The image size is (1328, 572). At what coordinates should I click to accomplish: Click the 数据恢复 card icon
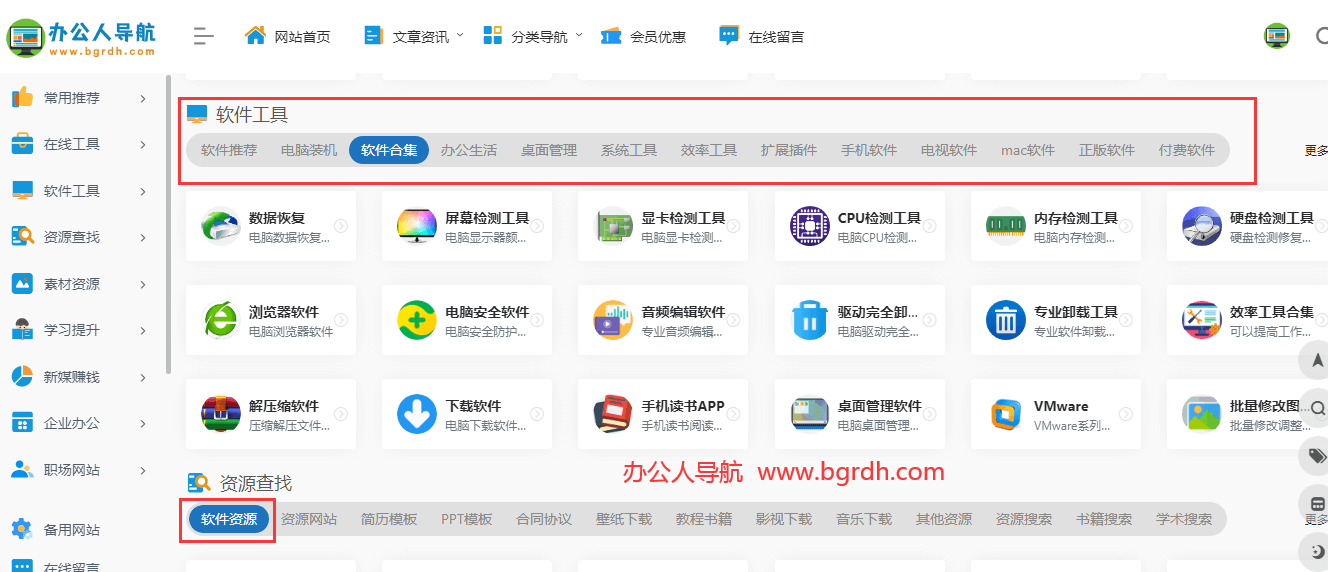[221, 227]
